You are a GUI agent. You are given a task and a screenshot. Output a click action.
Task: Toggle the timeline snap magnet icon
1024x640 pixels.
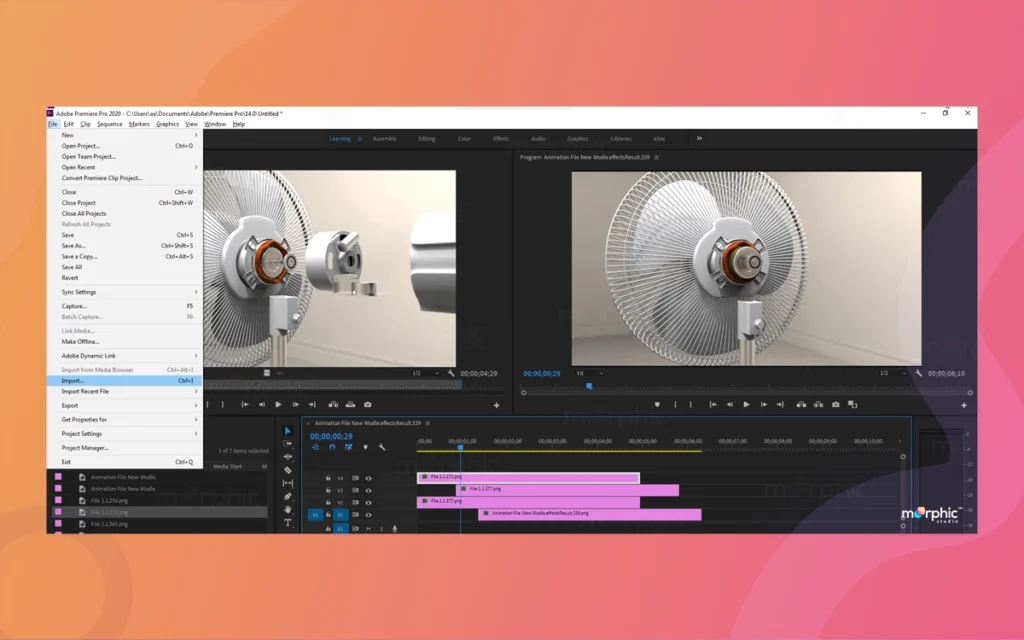pyautogui.click(x=332, y=447)
